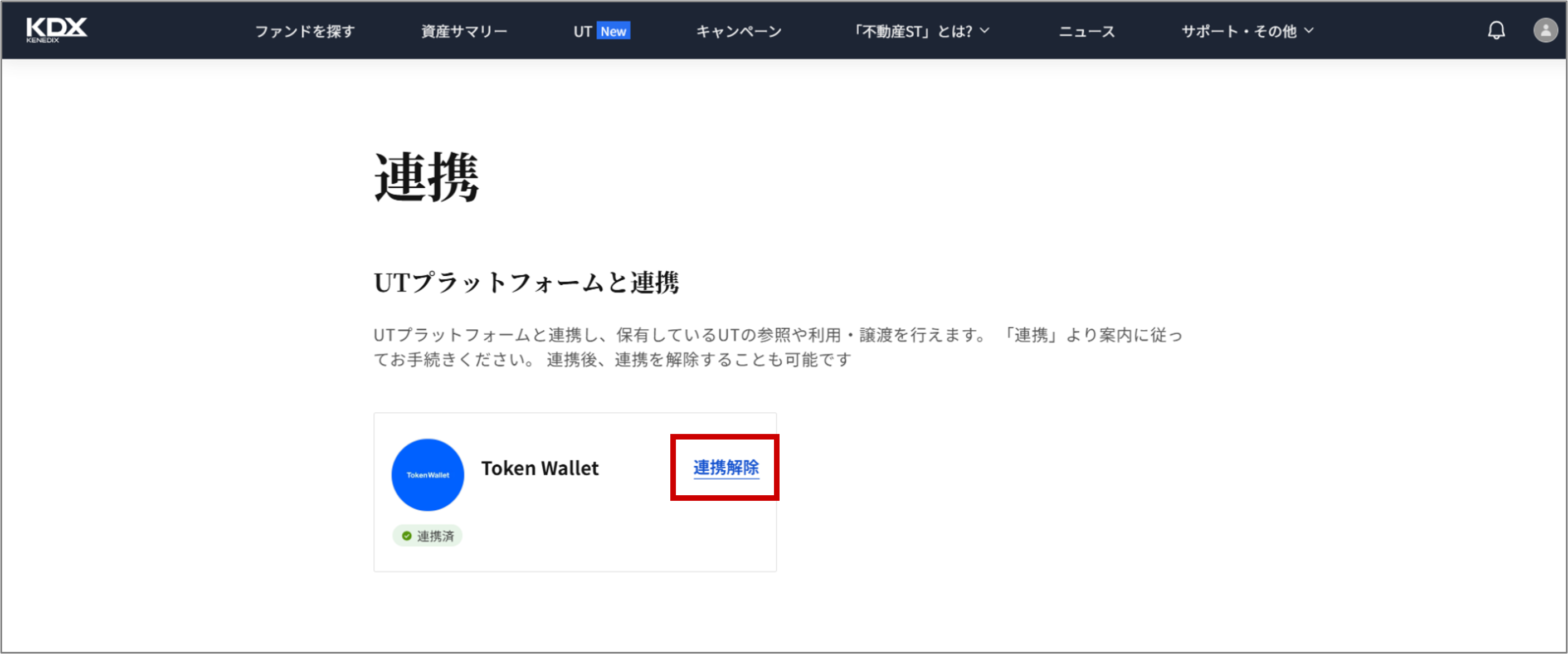Click the UTプラットフォームと連携し description paragraph

click(777, 346)
